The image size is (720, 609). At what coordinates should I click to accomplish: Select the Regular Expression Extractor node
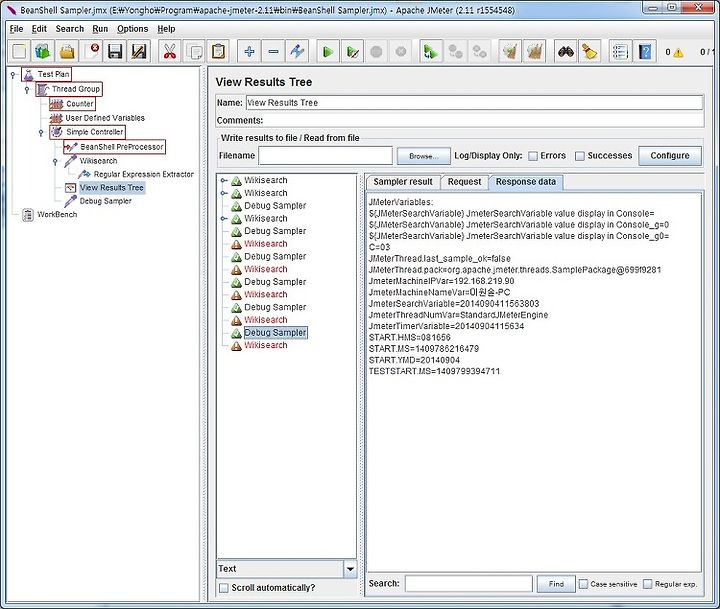click(x=136, y=175)
